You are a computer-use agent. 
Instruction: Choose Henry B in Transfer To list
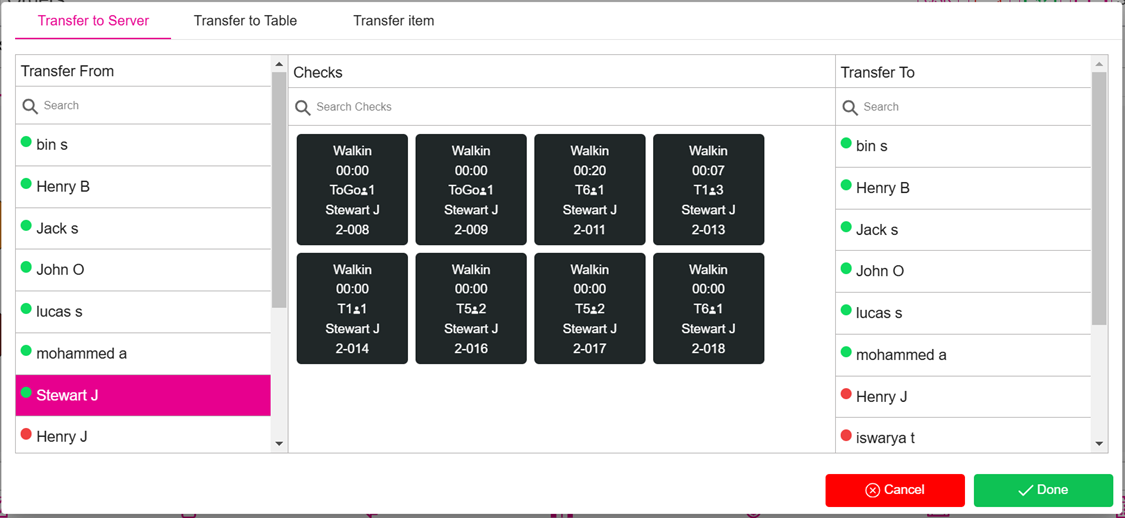click(x=882, y=188)
